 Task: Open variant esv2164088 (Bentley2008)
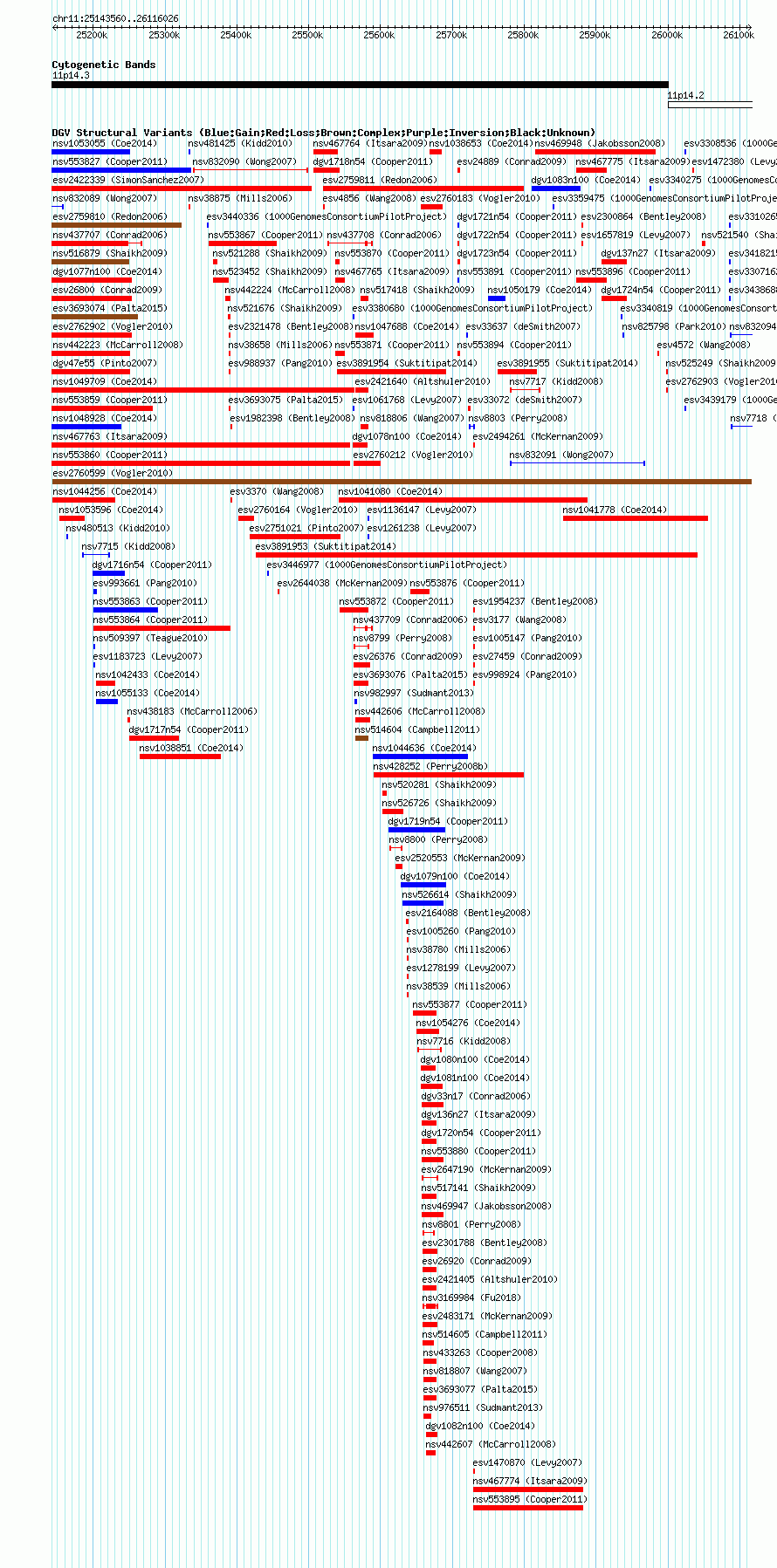tap(468, 913)
